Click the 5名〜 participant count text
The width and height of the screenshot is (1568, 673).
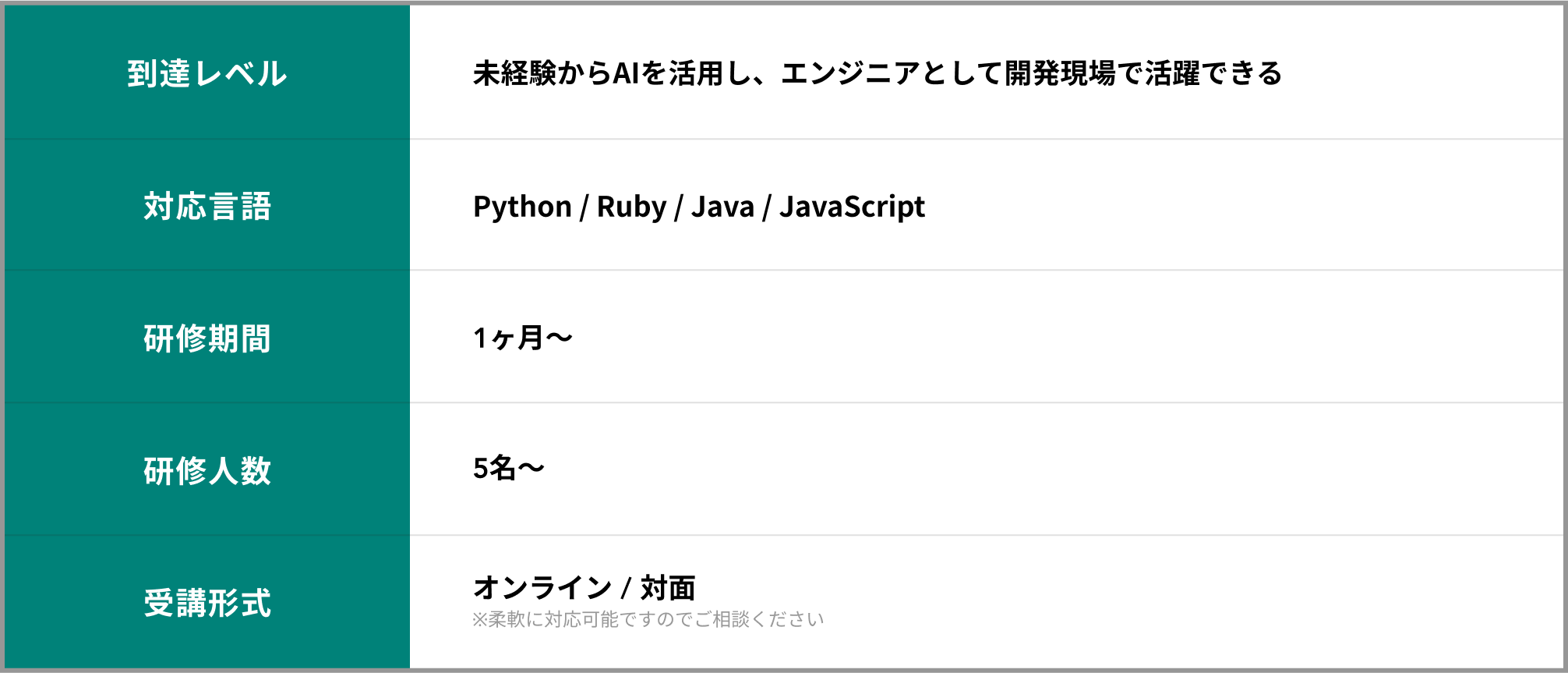click(508, 468)
